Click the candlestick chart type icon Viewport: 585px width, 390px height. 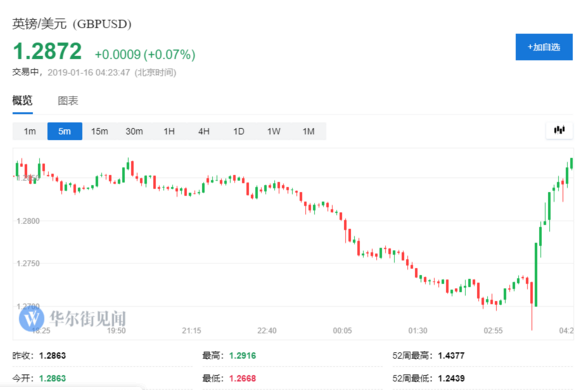pos(559,130)
